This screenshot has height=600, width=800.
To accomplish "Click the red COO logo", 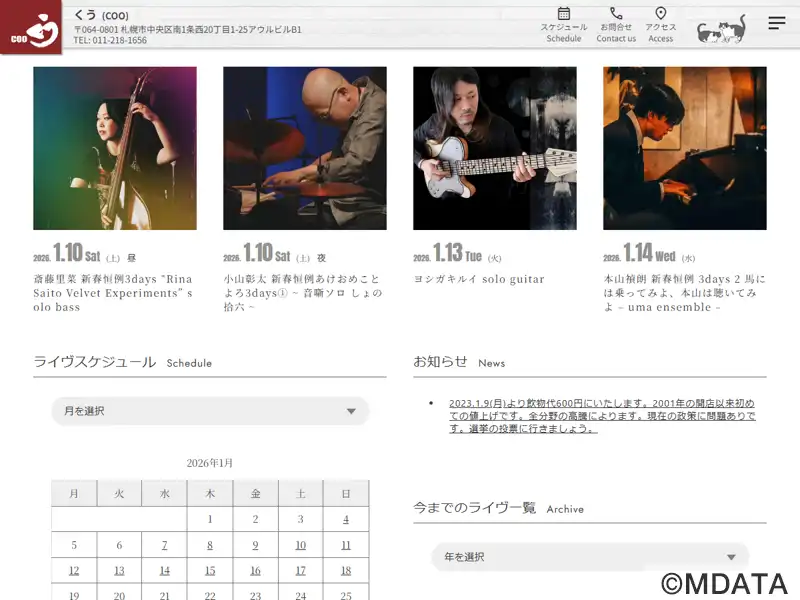I will click(x=31, y=27).
